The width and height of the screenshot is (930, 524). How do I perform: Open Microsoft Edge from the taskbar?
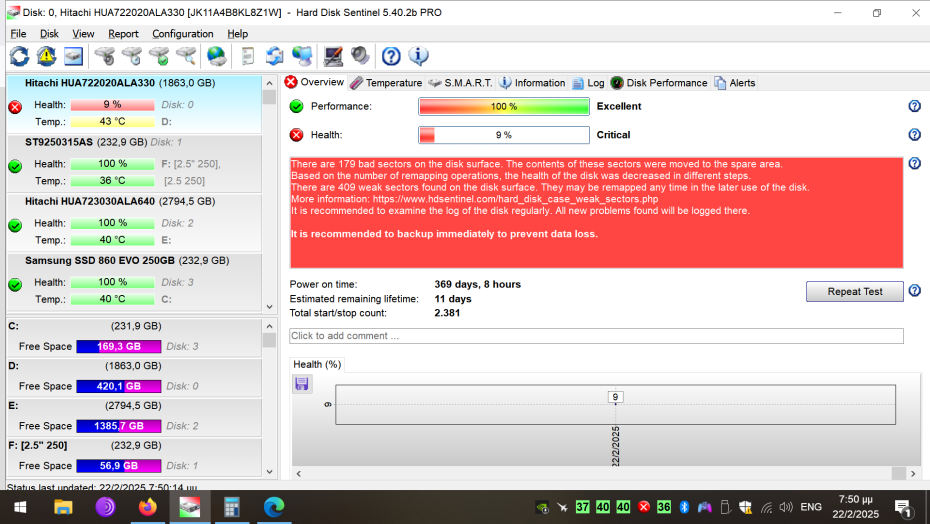(273, 507)
